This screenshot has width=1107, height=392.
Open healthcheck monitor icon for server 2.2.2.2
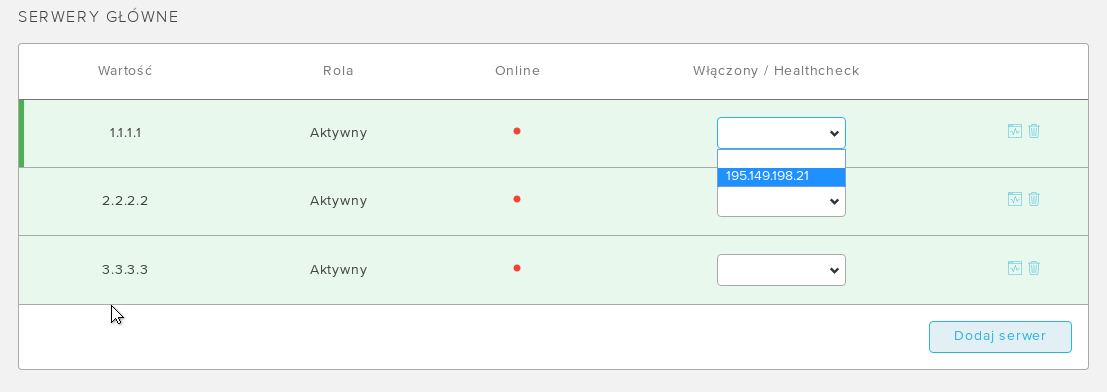pos(1015,198)
